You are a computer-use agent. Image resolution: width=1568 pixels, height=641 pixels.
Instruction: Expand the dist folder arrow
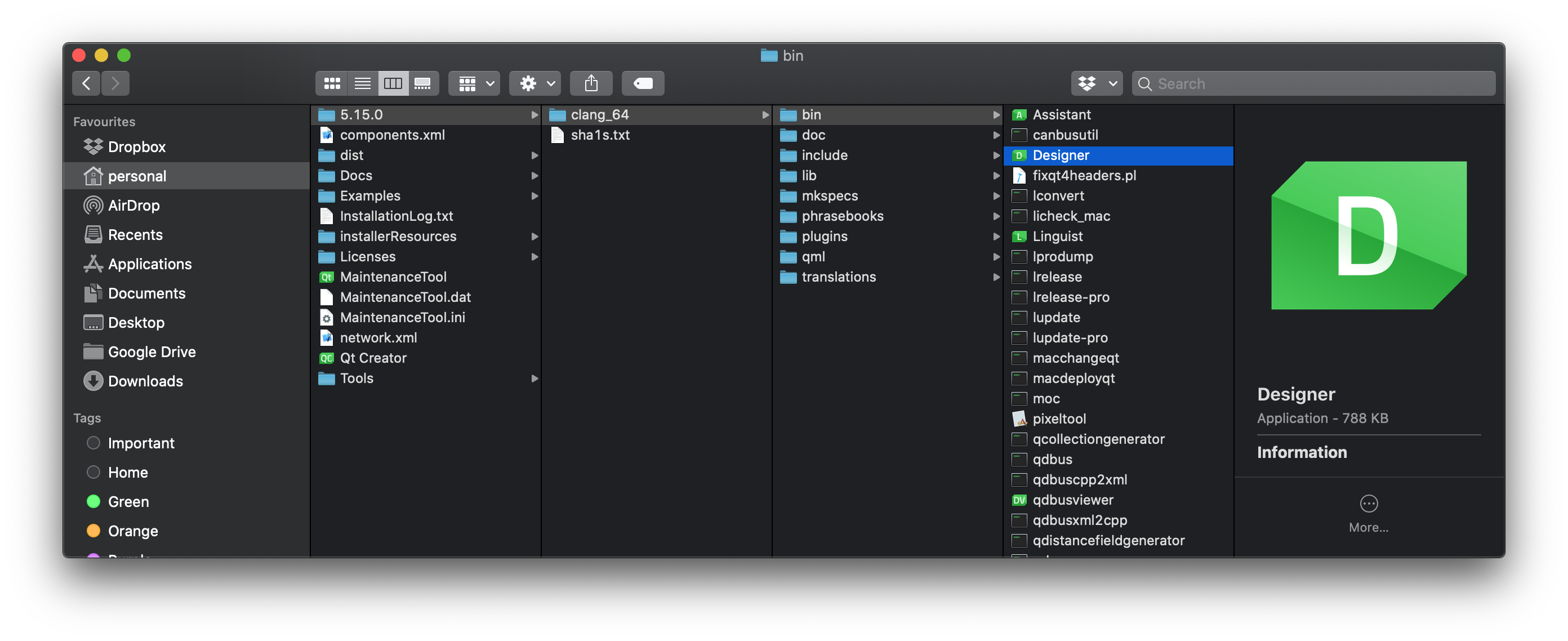[x=534, y=155]
